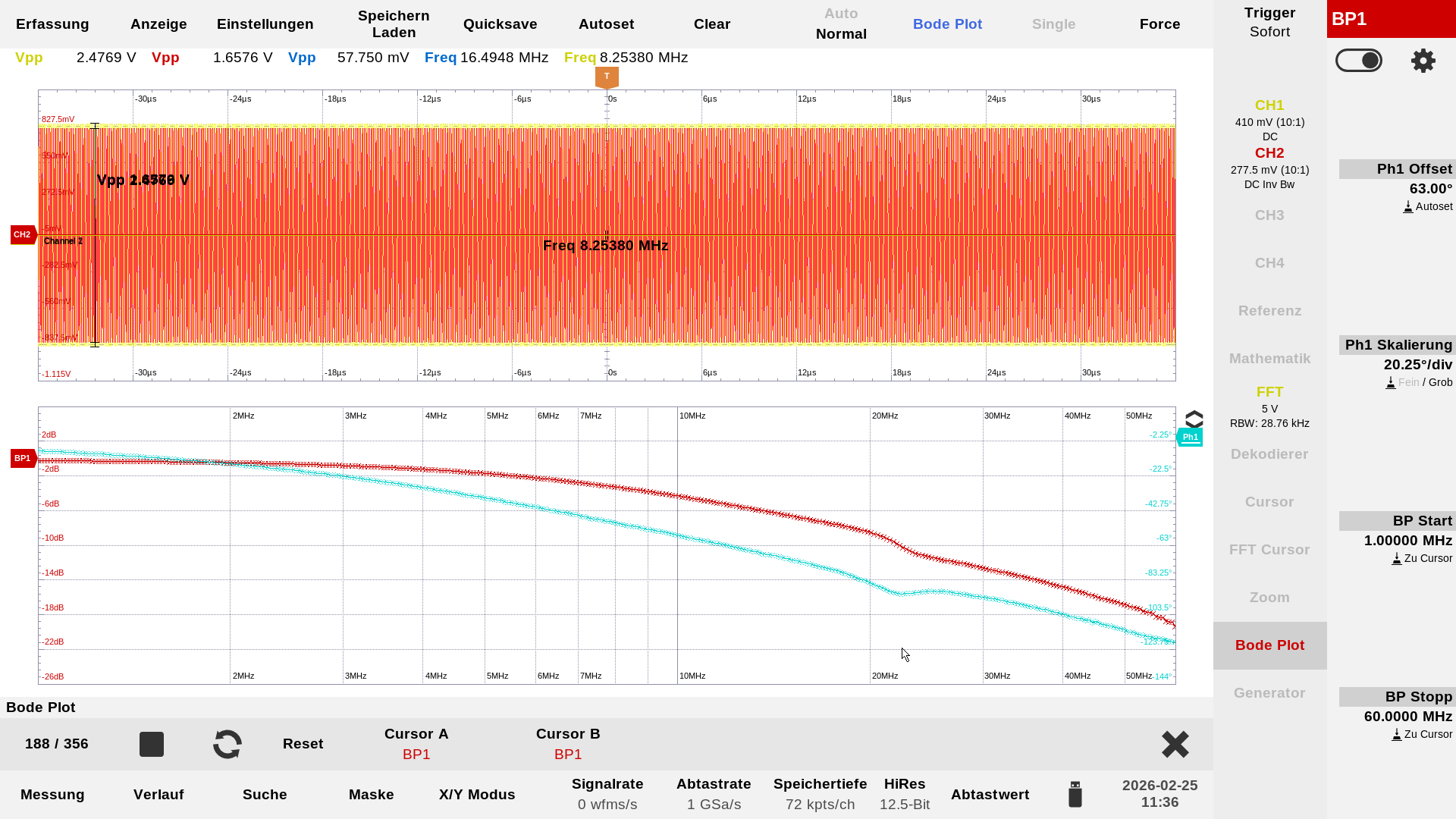Click the red CH2 channel marker

pos(23,234)
